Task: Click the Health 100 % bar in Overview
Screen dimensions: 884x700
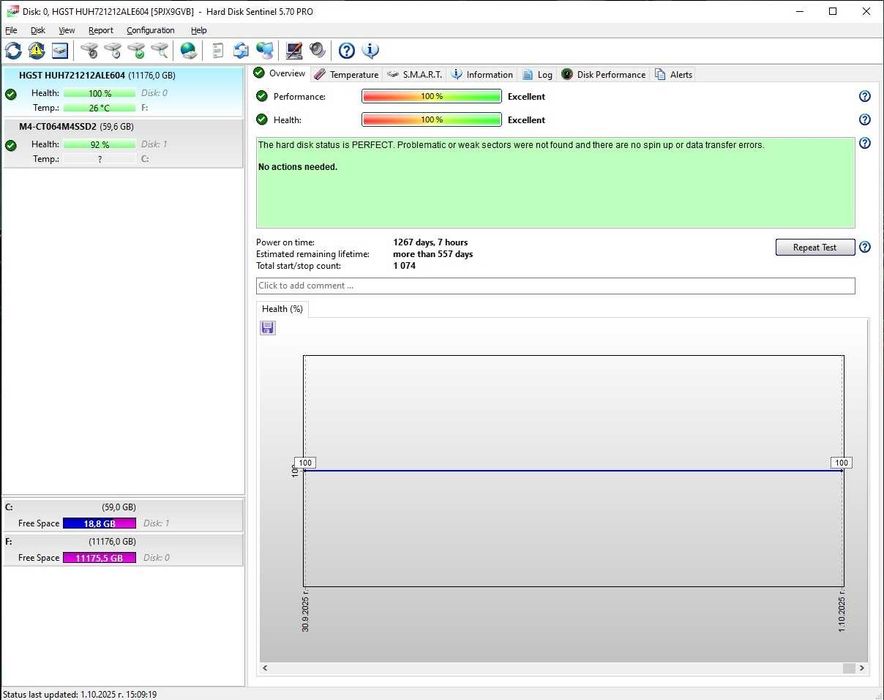Action: pyautogui.click(x=431, y=119)
